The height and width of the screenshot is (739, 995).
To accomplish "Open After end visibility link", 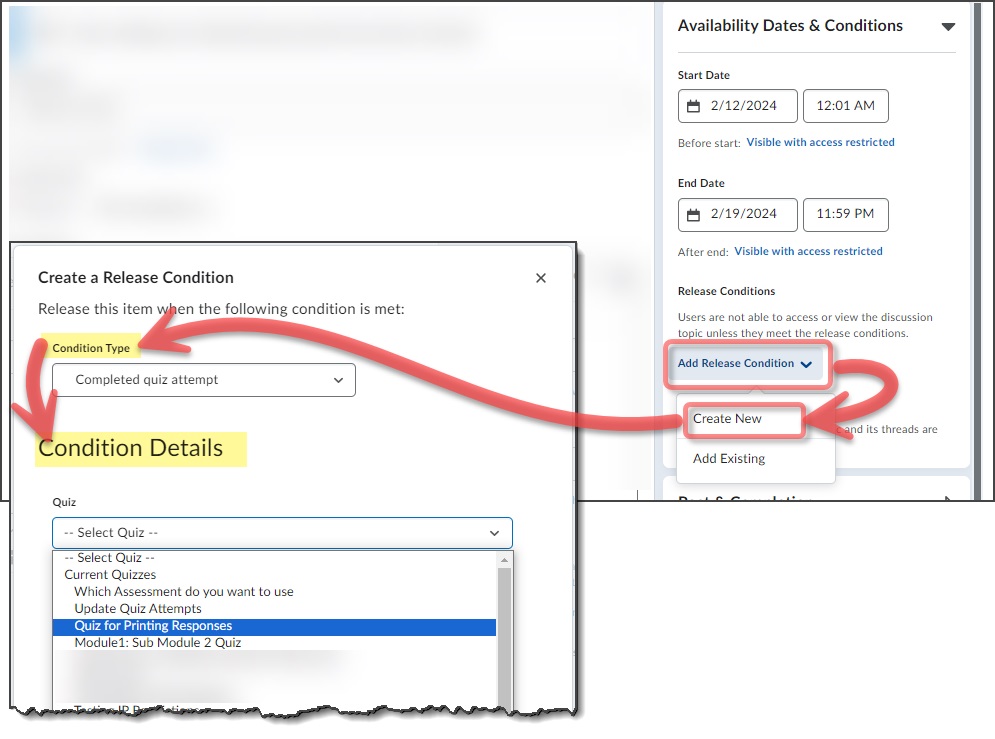I will point(808,251).
